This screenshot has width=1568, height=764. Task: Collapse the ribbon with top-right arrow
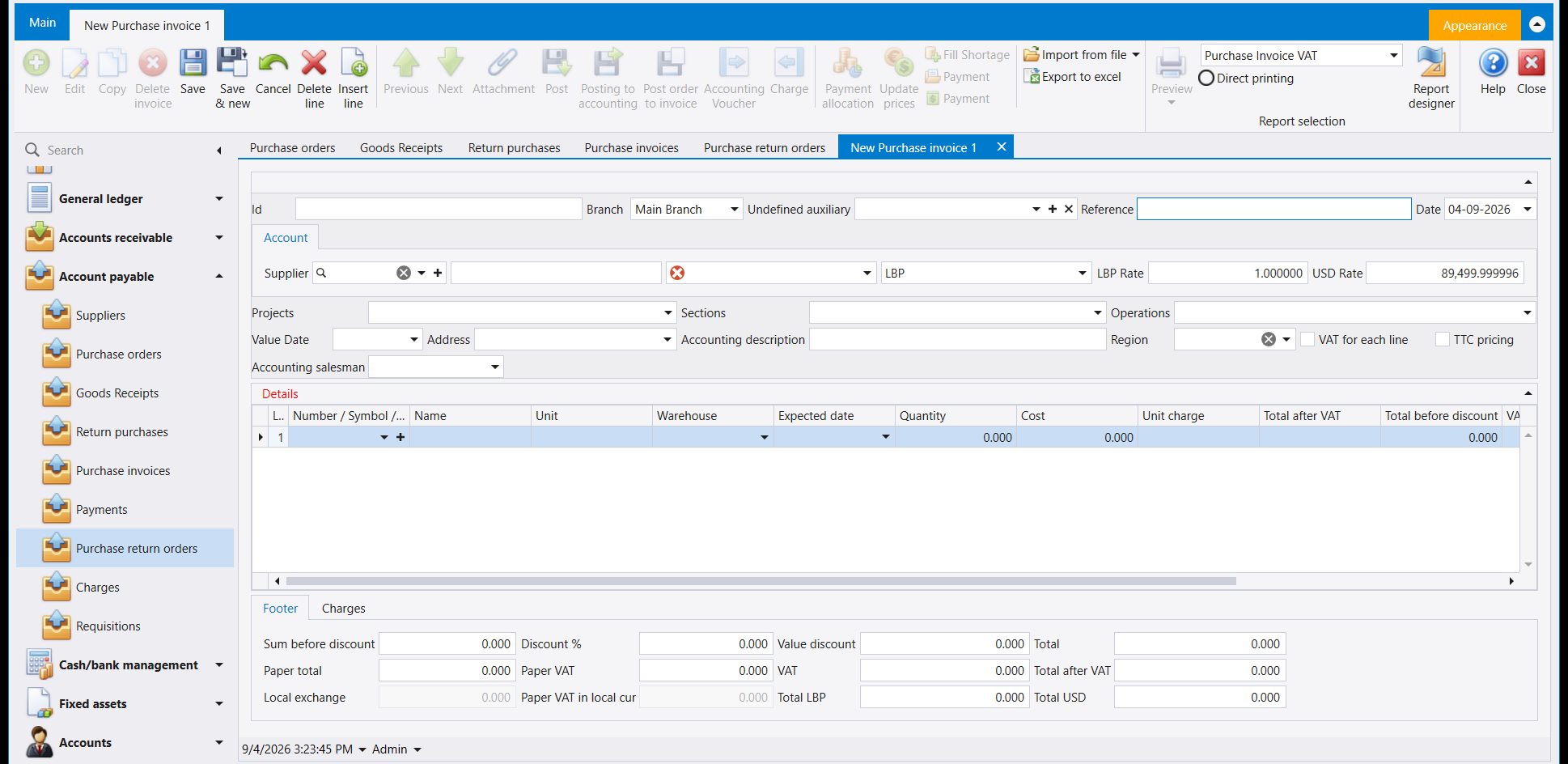coord(1537,25)
